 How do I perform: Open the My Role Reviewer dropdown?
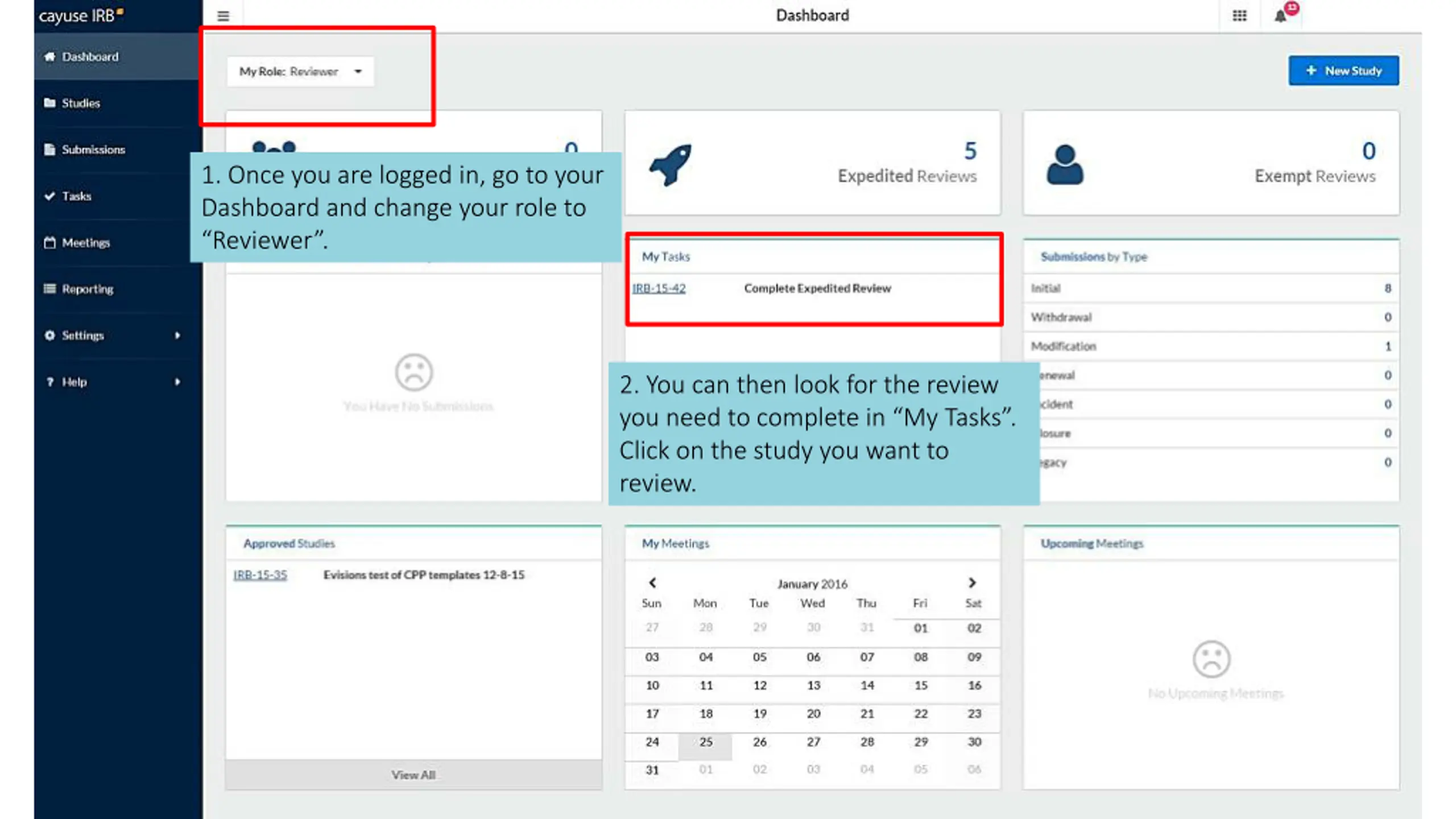pyautogui.click(x=300, y=71)
